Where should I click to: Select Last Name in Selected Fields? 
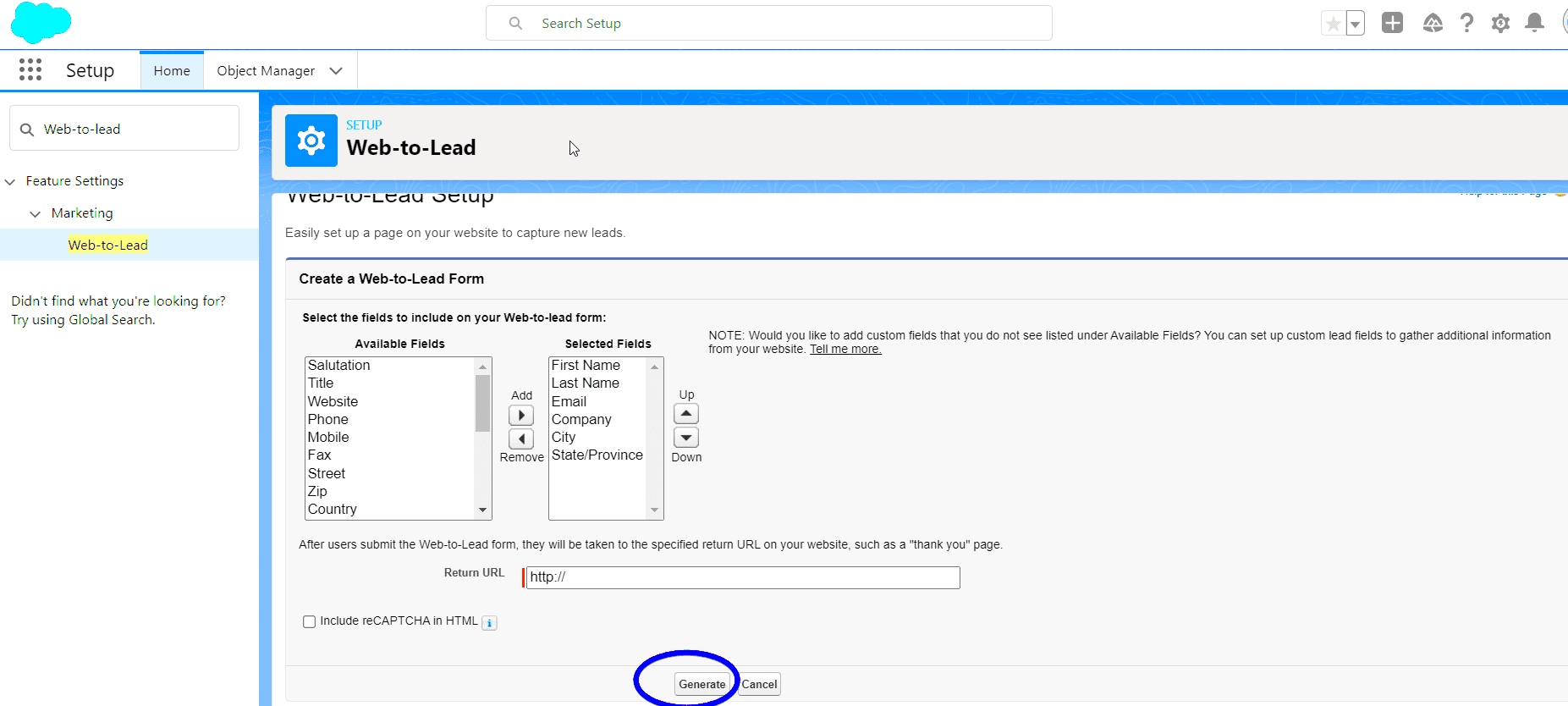(586, 383)
